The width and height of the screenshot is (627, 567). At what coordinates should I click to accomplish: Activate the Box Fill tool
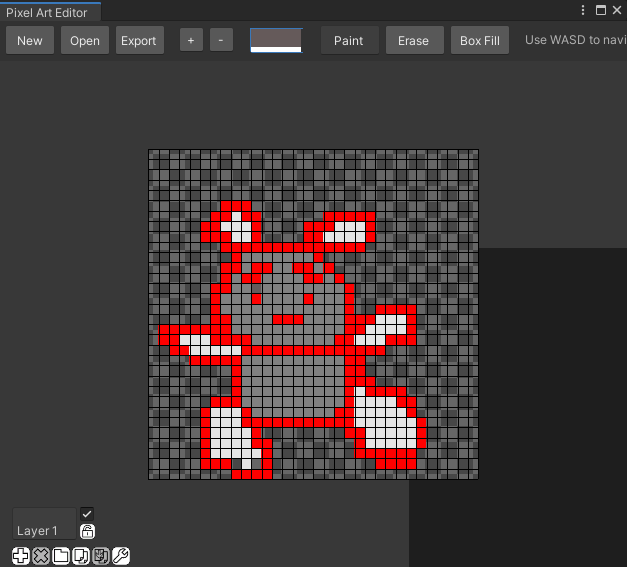[x=479, y=40]
